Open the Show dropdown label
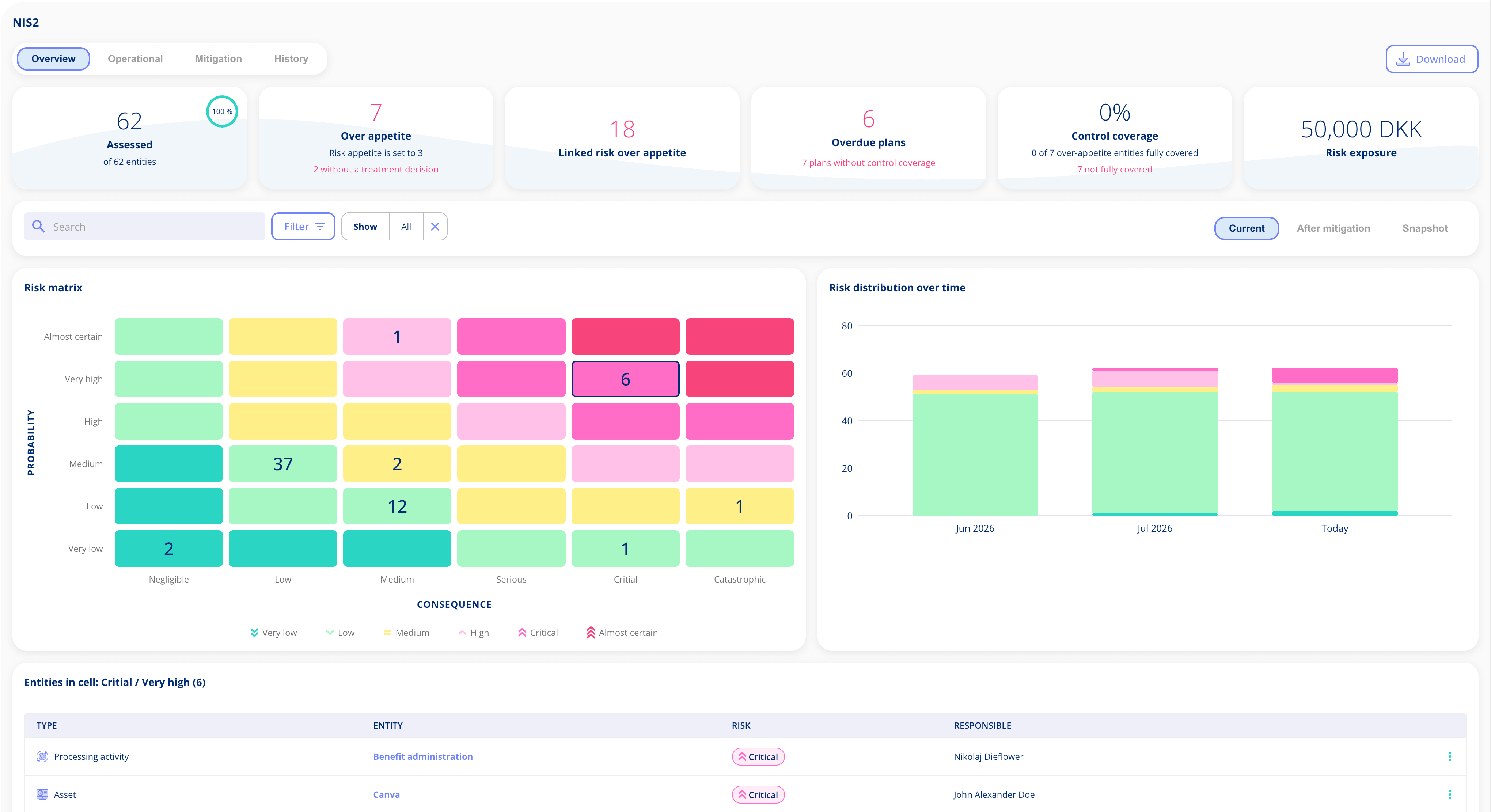This screenshot has width=1491, height=812. tap(365, 226)
